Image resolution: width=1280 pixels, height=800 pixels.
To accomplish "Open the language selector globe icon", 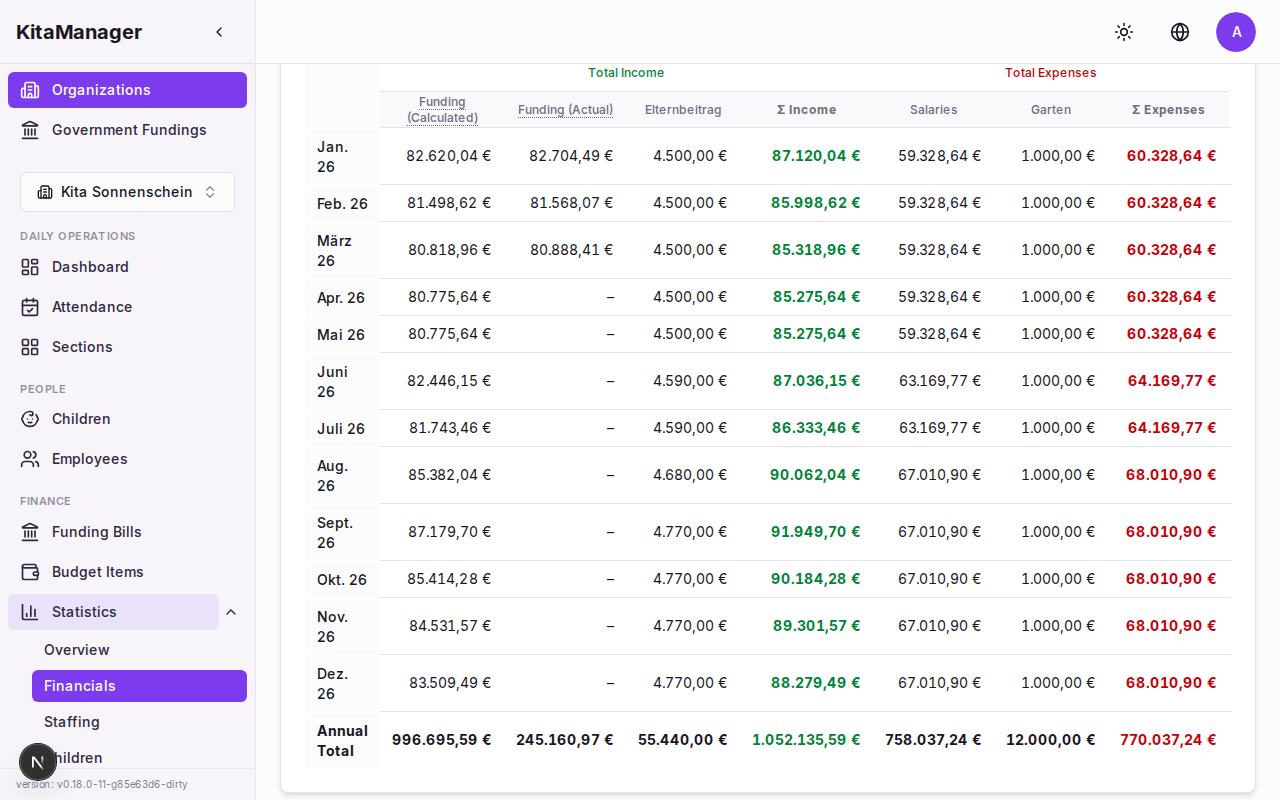I will (1180, 32).
